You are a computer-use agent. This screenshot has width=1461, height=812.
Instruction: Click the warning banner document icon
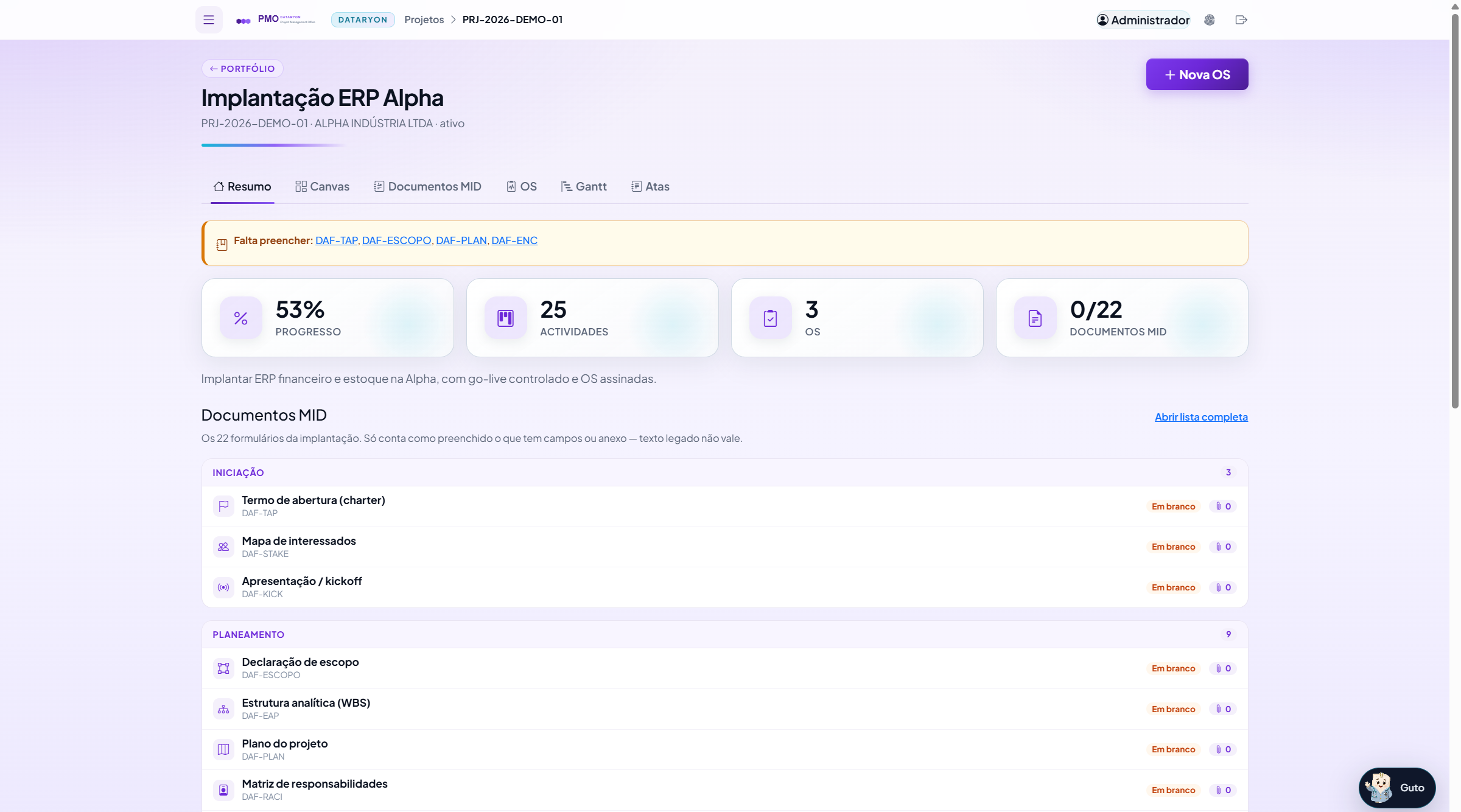222,245
